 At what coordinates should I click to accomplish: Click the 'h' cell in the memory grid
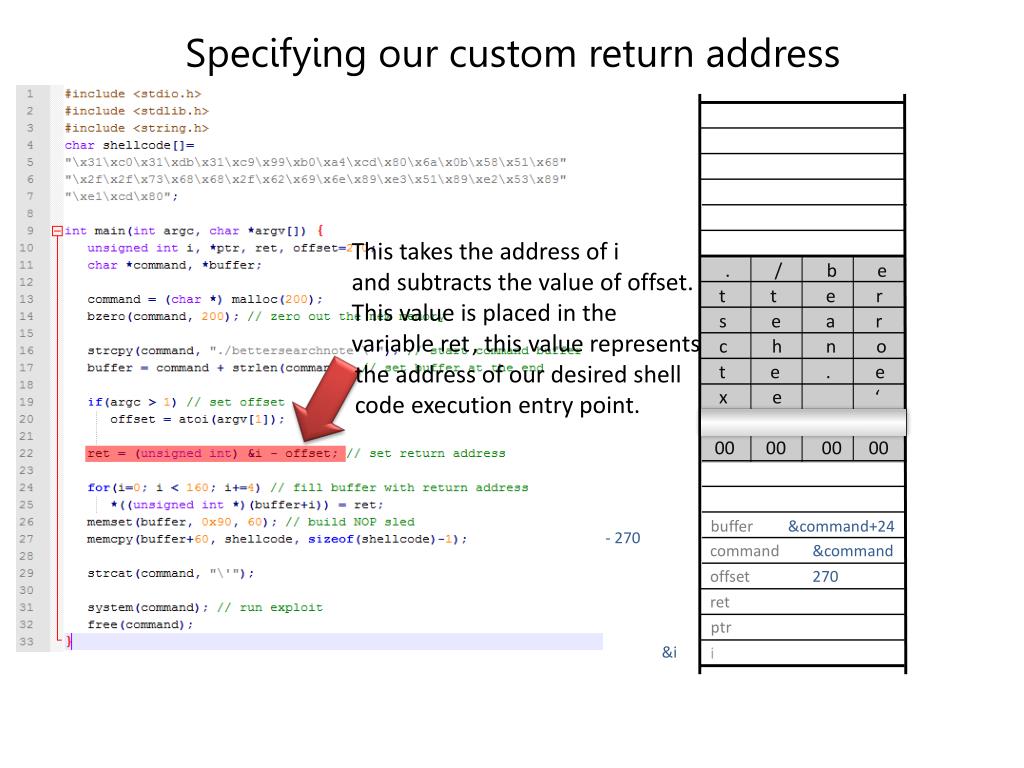point(776,346)
